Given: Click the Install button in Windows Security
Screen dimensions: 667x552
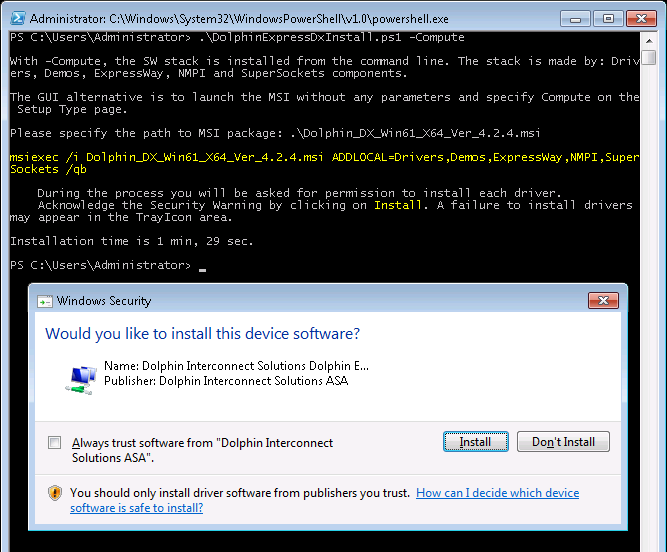Looking at the screenshot, I should click(476, 442).
